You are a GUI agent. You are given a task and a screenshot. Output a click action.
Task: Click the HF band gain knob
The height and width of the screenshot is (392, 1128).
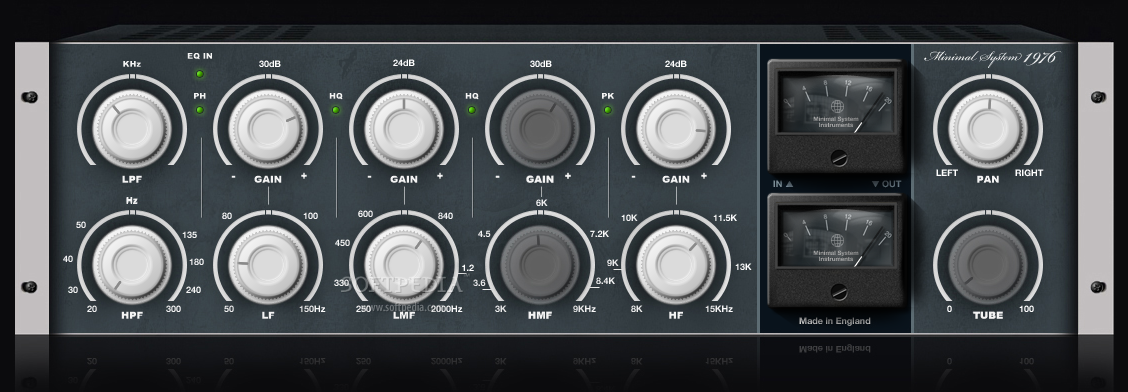(x=676, y=129)
